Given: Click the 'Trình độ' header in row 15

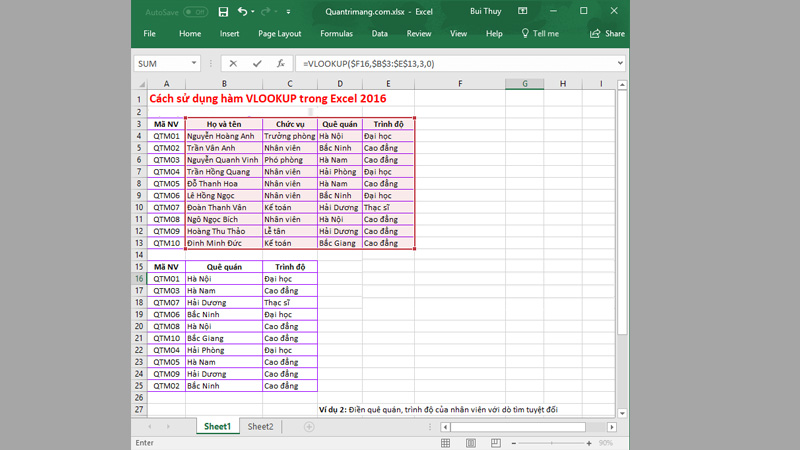Looking at the screenshot, I should (x=289, y=267).
